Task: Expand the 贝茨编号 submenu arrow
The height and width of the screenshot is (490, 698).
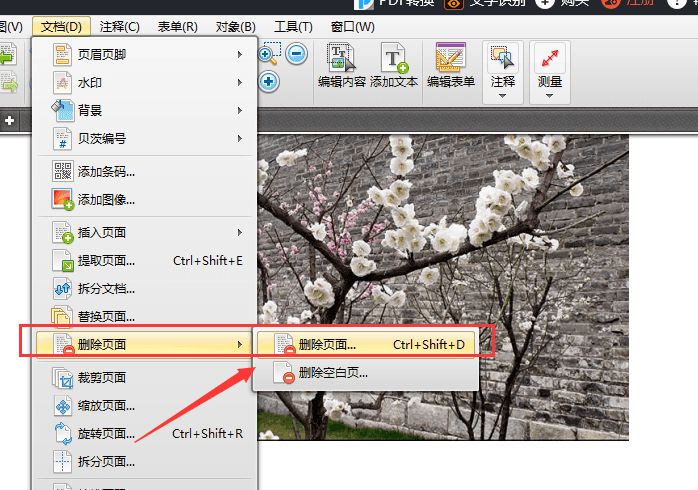Action: point(240,138)
